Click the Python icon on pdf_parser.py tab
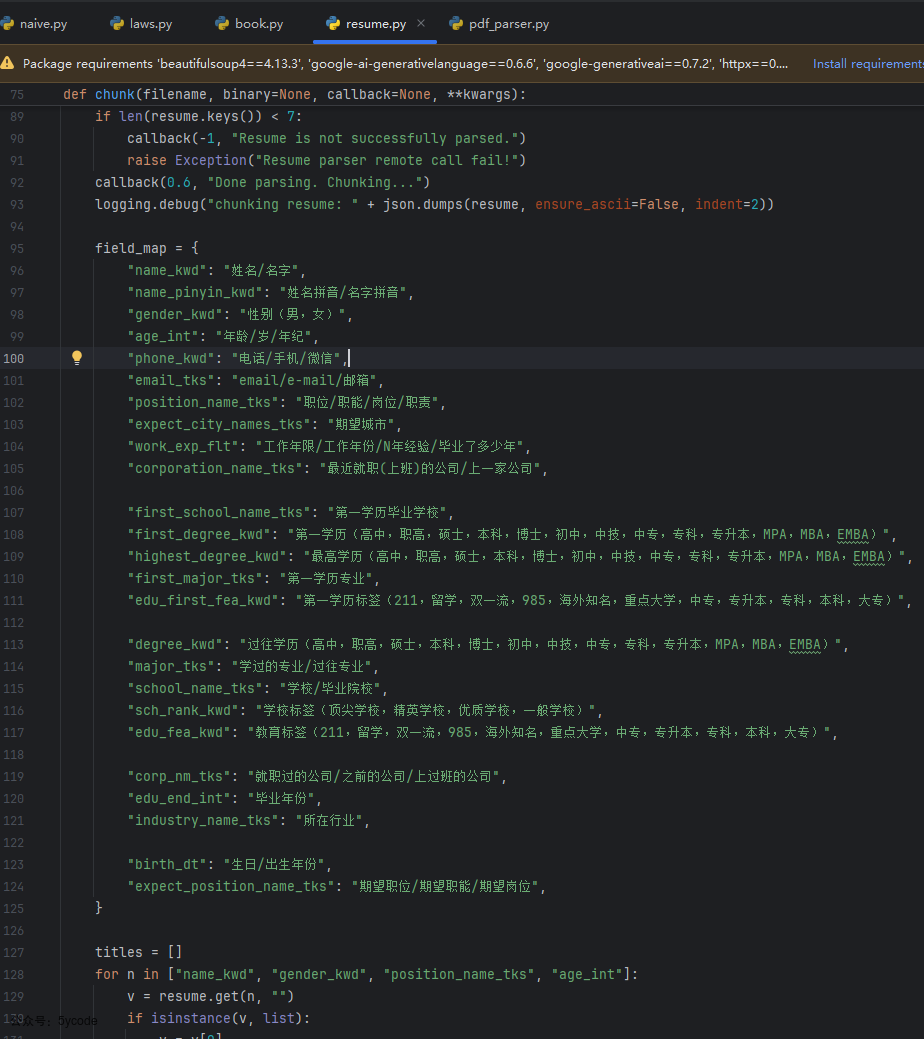 pos(456,24)
